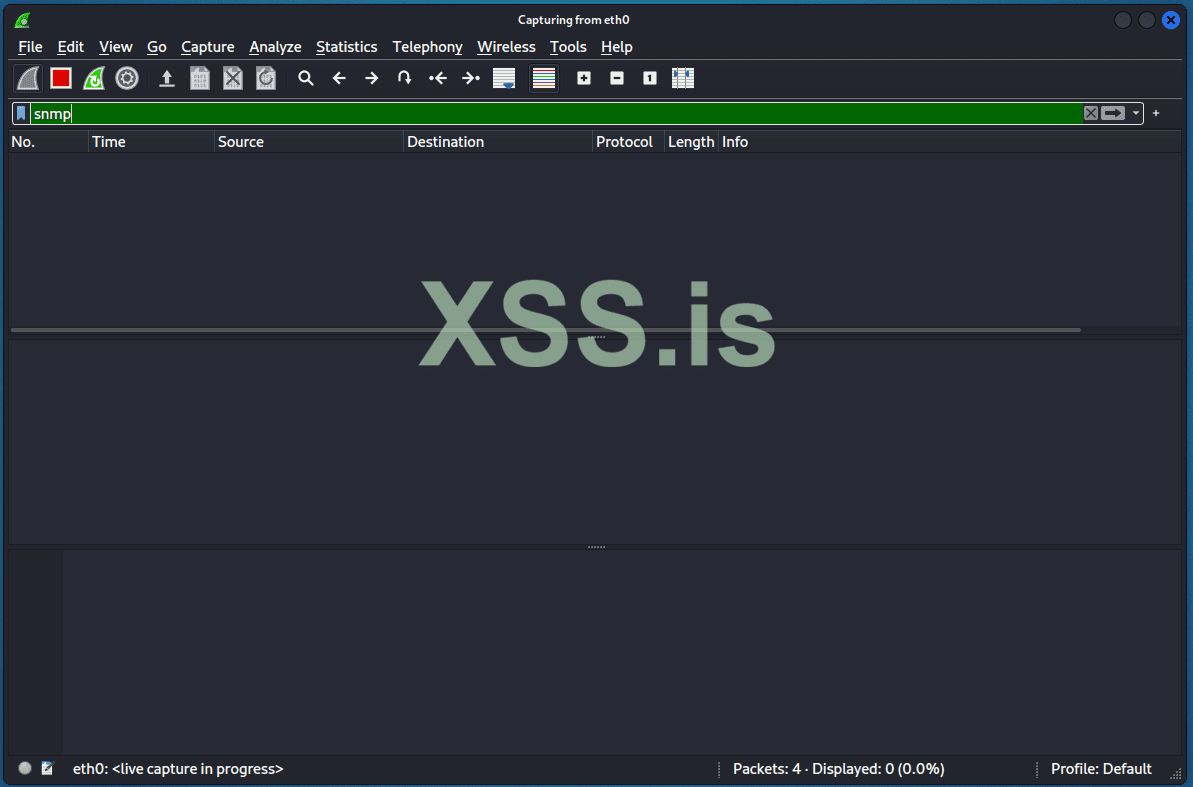Open display filter bookmark icon
This screenshot has width=1193, height=787.
coord(21,113)
